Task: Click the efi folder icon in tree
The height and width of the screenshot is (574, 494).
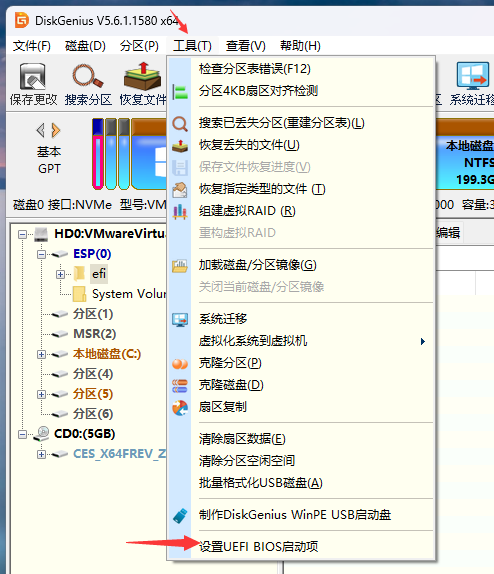Action: (x=79, y=273)
